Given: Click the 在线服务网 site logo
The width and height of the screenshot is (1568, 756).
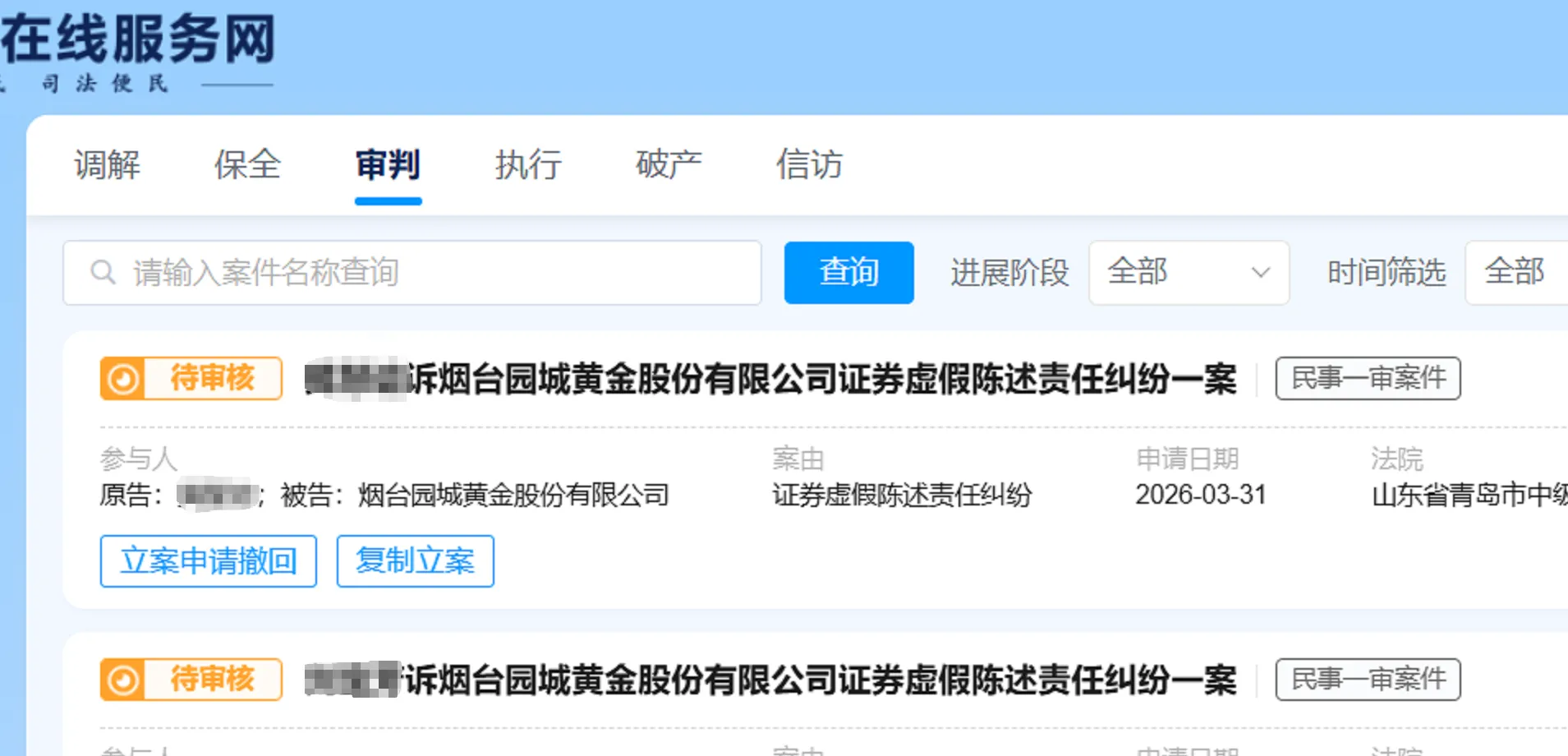Looking at the screenshot, I should tap(138, 41).
